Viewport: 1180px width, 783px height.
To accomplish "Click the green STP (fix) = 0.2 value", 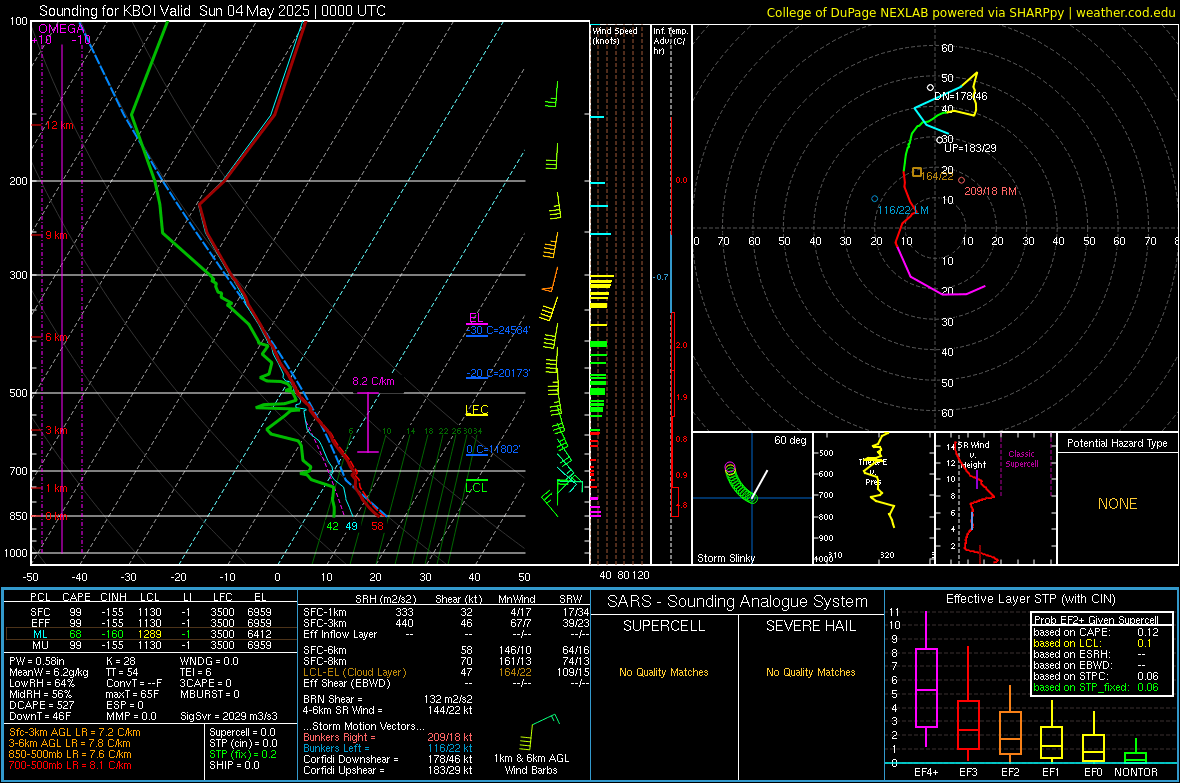I will coord(243,754).
